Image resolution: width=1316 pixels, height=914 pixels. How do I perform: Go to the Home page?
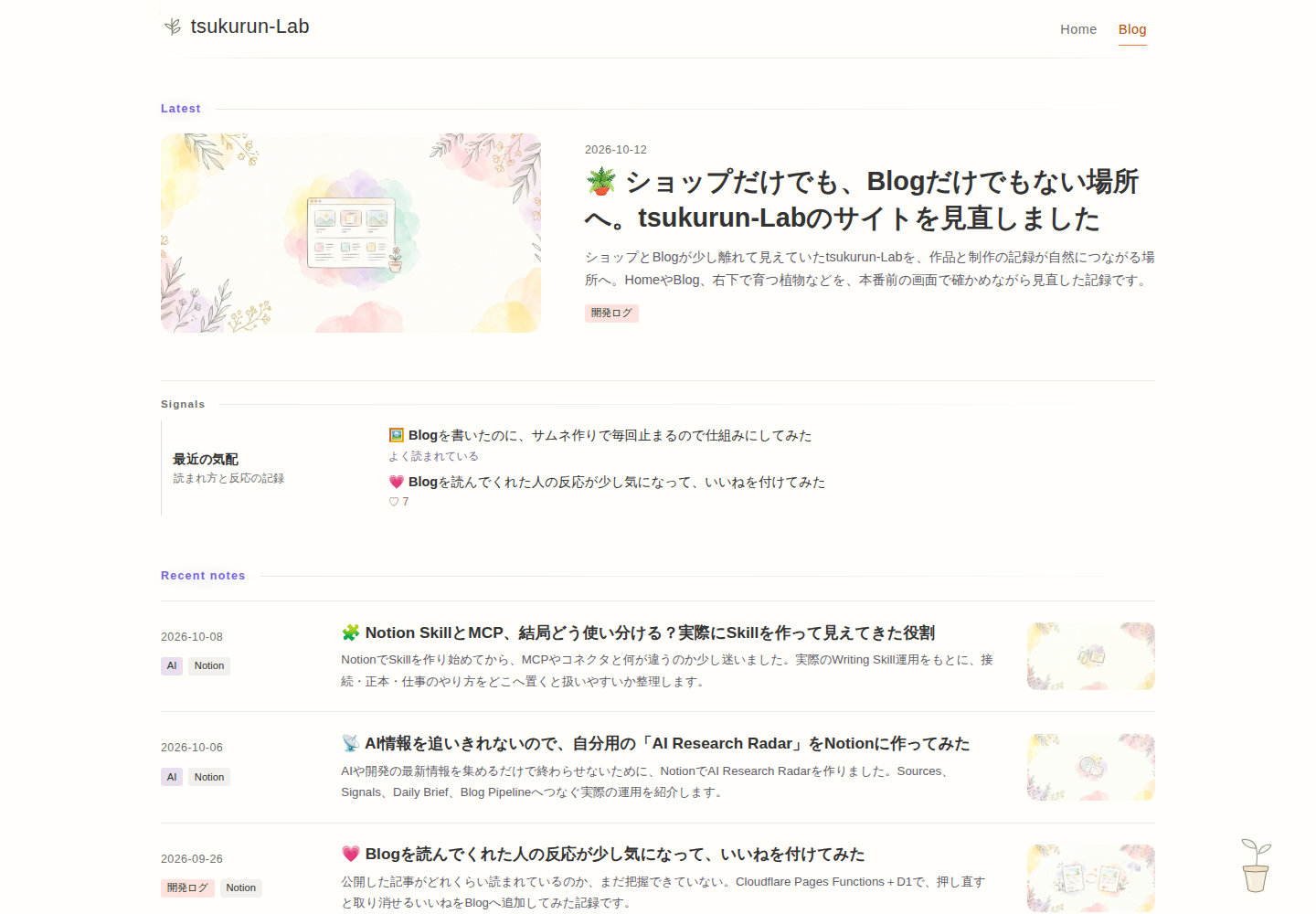coord(1078,29)
